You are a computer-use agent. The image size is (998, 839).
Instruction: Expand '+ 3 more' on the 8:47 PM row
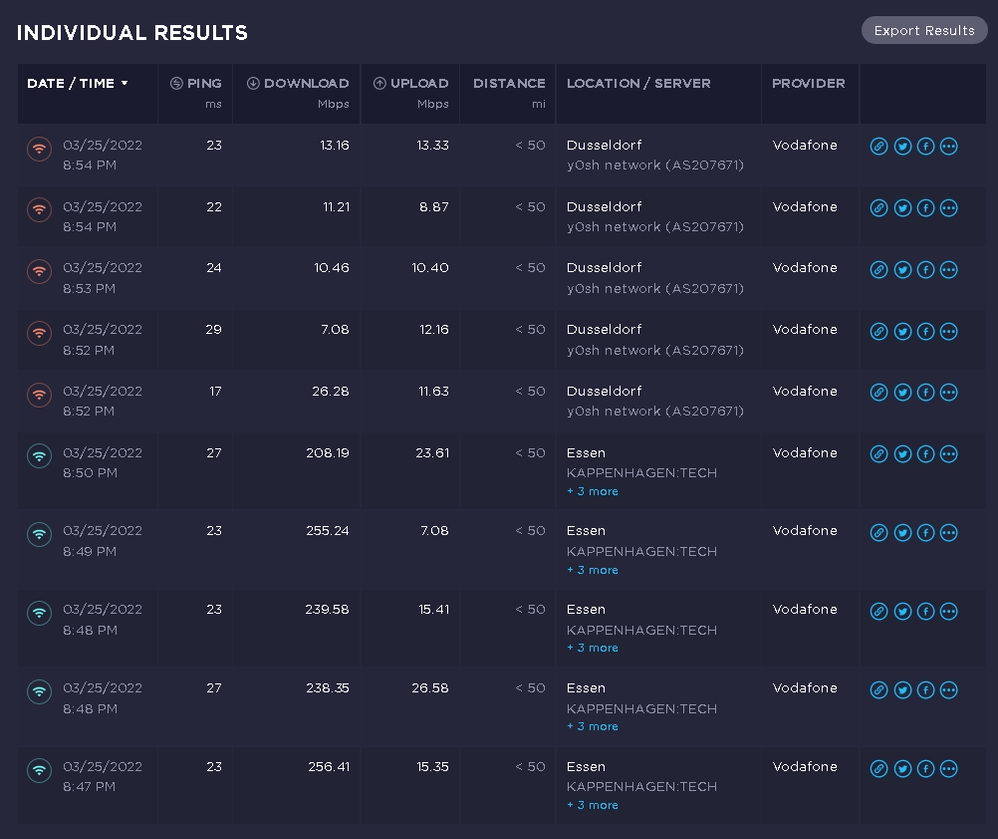click(x=592, y=805)
